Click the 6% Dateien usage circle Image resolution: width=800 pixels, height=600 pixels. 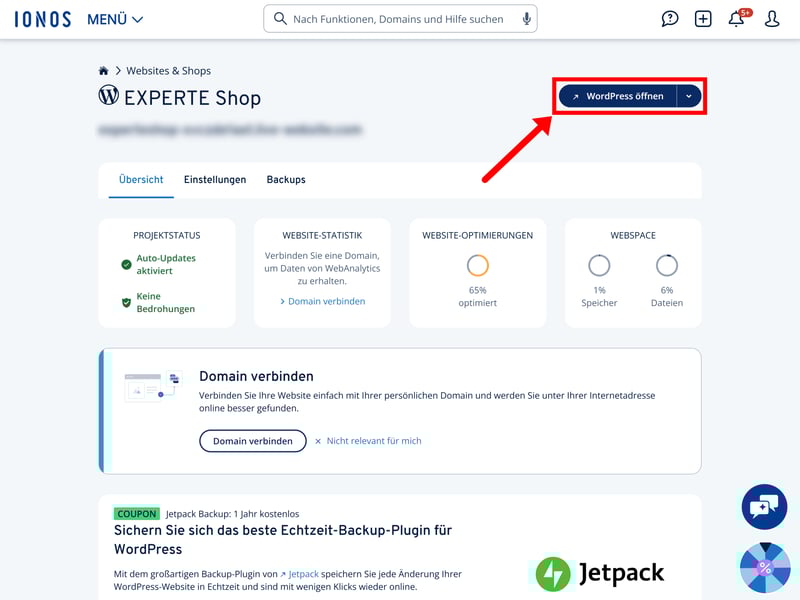click(x=666, y=265)
